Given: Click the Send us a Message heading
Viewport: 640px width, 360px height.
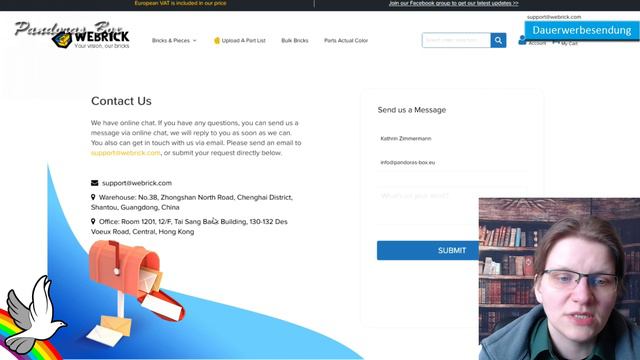Looking at the screenshot, I should point(412,110).
